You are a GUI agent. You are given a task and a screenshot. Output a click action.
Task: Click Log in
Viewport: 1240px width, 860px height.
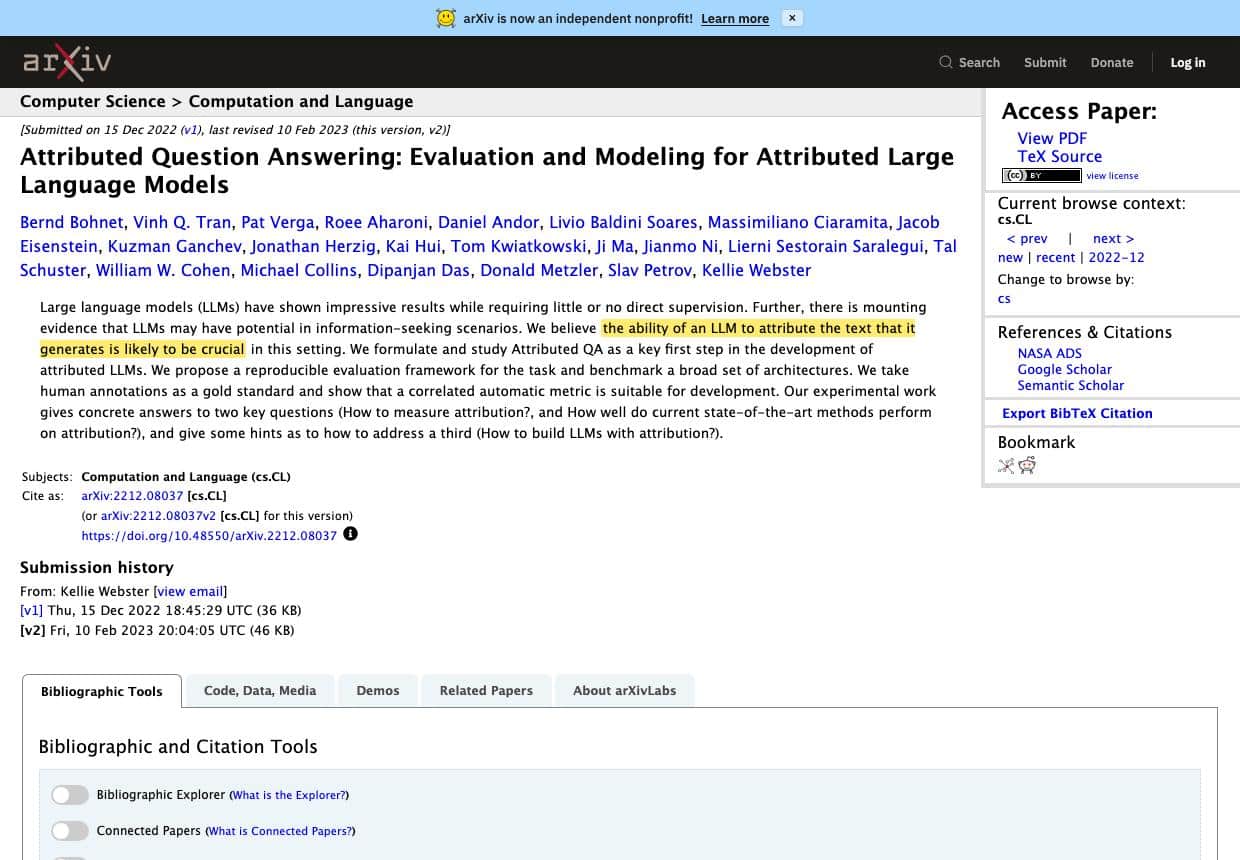1188,62
